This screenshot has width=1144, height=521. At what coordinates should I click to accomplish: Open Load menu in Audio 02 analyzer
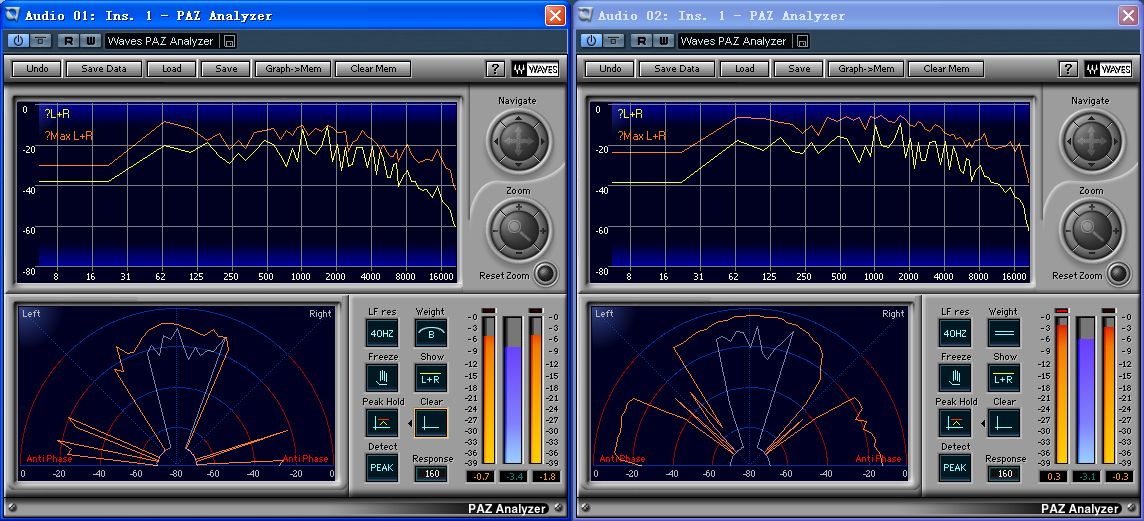point(745,69)
